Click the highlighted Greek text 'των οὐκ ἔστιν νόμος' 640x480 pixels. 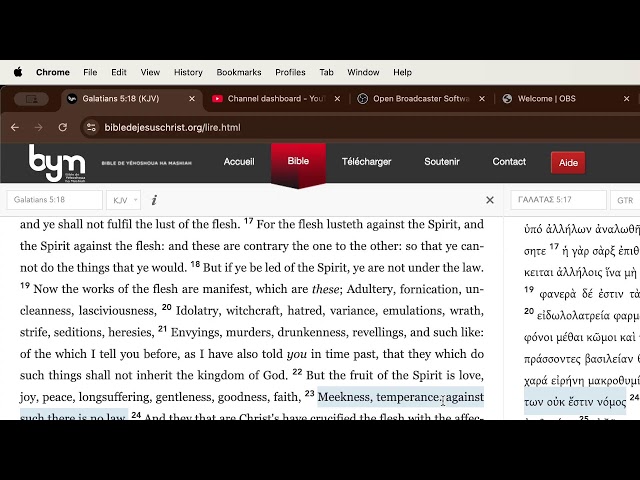575,402
